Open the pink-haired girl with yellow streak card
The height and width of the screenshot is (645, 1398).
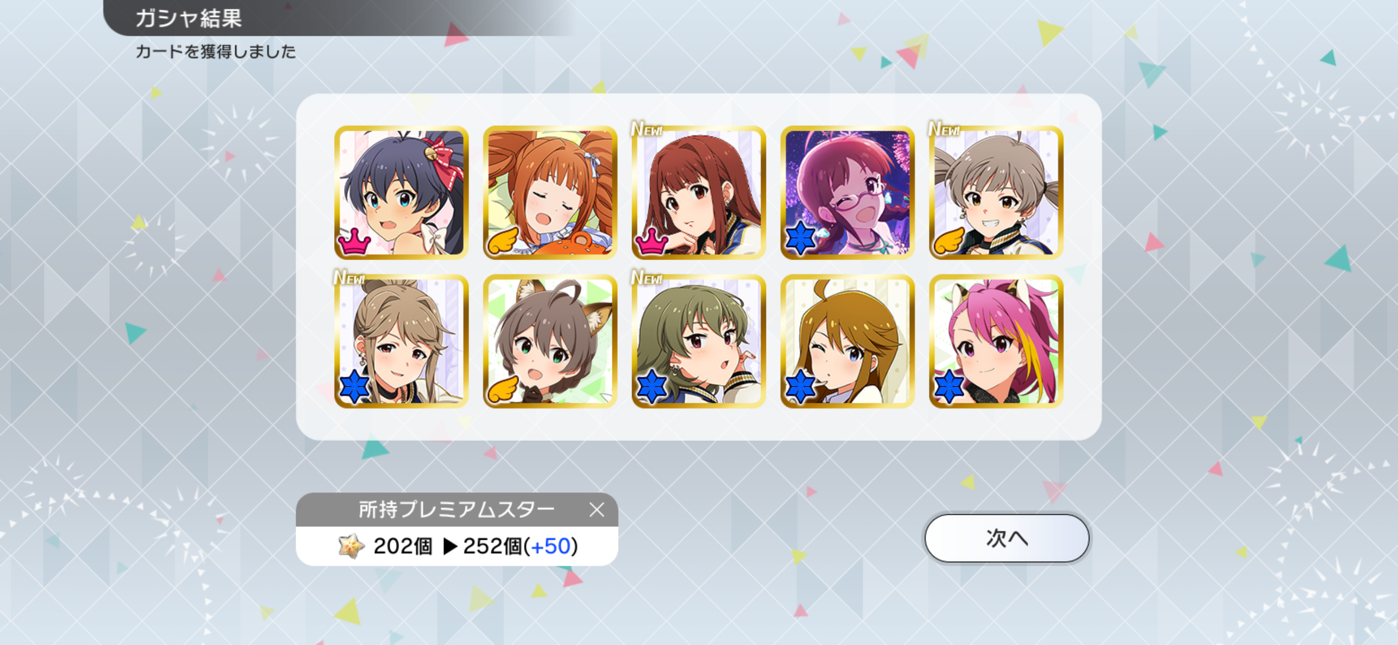996,341
